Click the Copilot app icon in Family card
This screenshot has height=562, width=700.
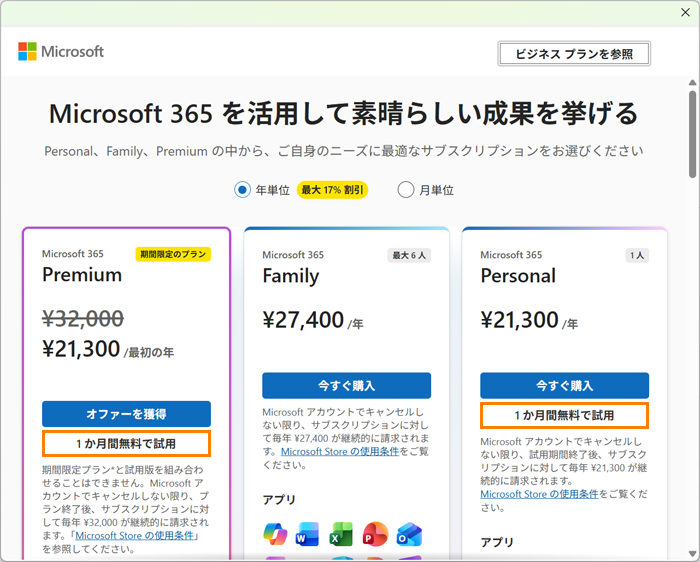click(x=275, y=534)
